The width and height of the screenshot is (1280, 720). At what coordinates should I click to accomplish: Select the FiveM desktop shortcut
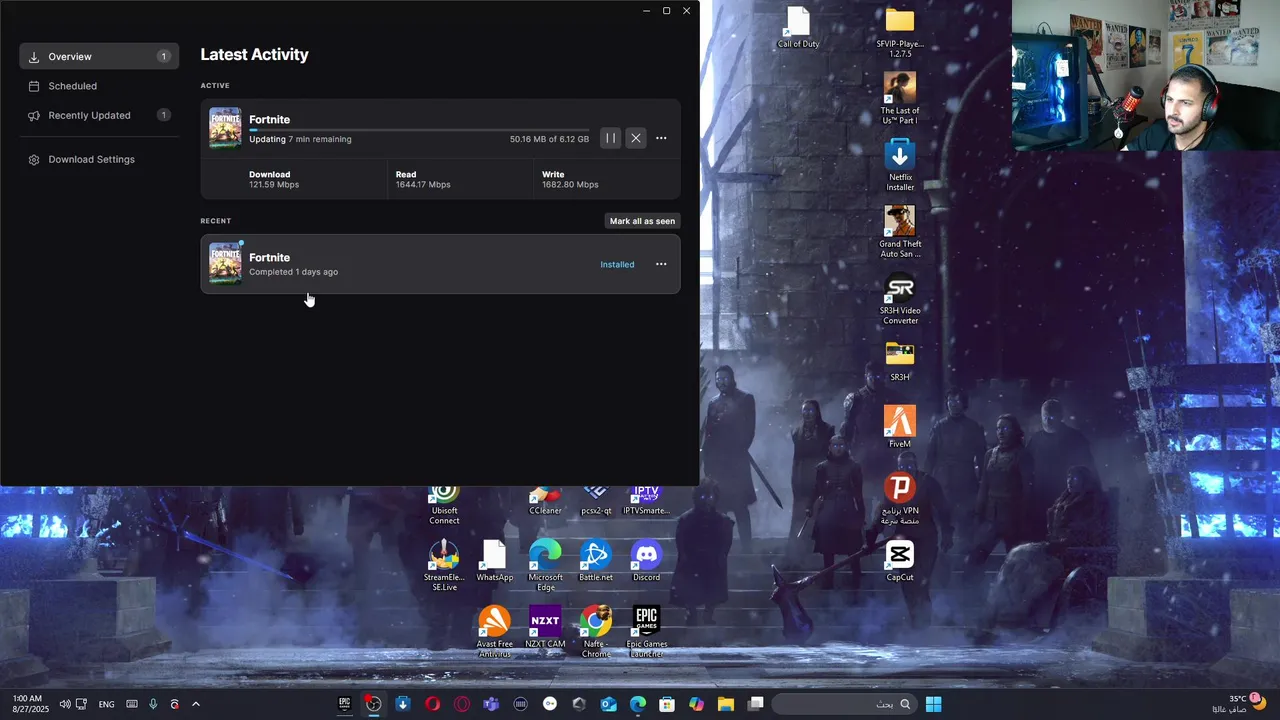900,427
